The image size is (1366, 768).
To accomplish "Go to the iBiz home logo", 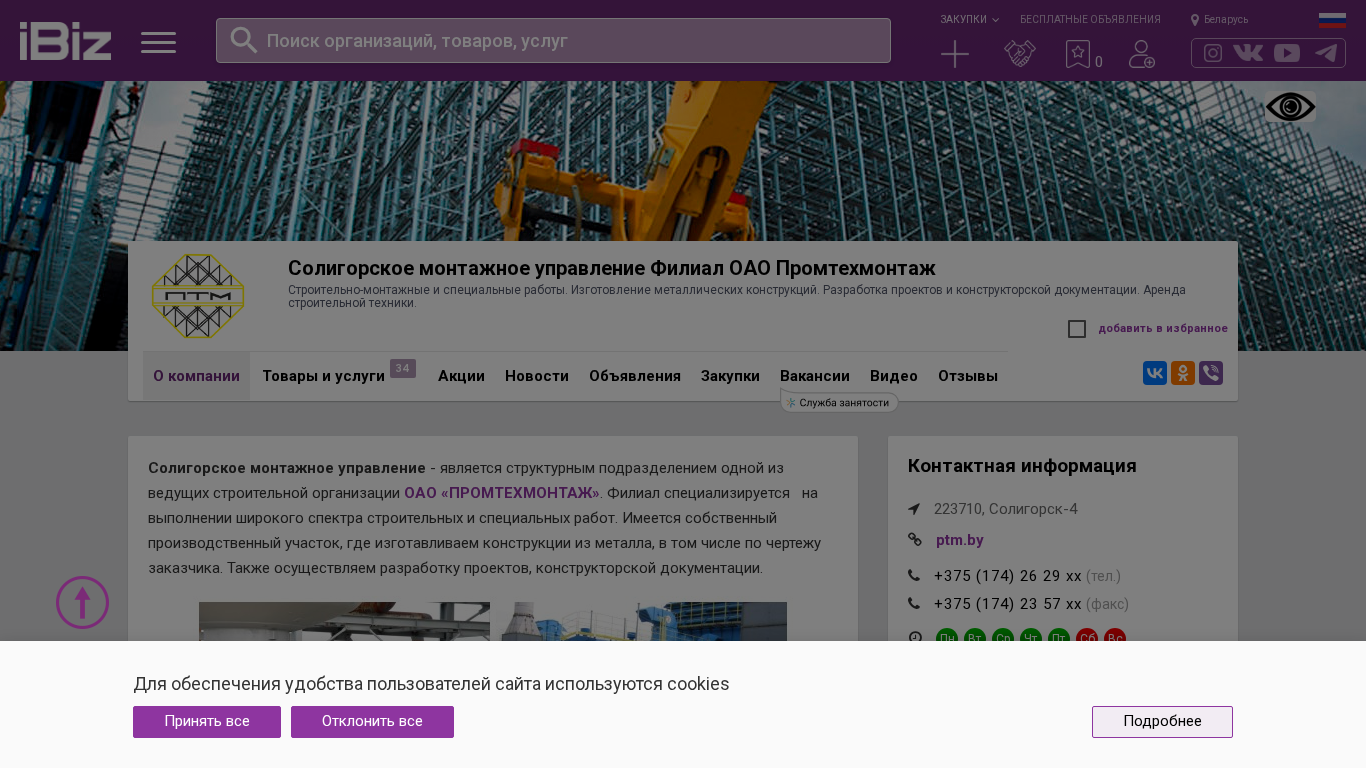I will [65, 41].
